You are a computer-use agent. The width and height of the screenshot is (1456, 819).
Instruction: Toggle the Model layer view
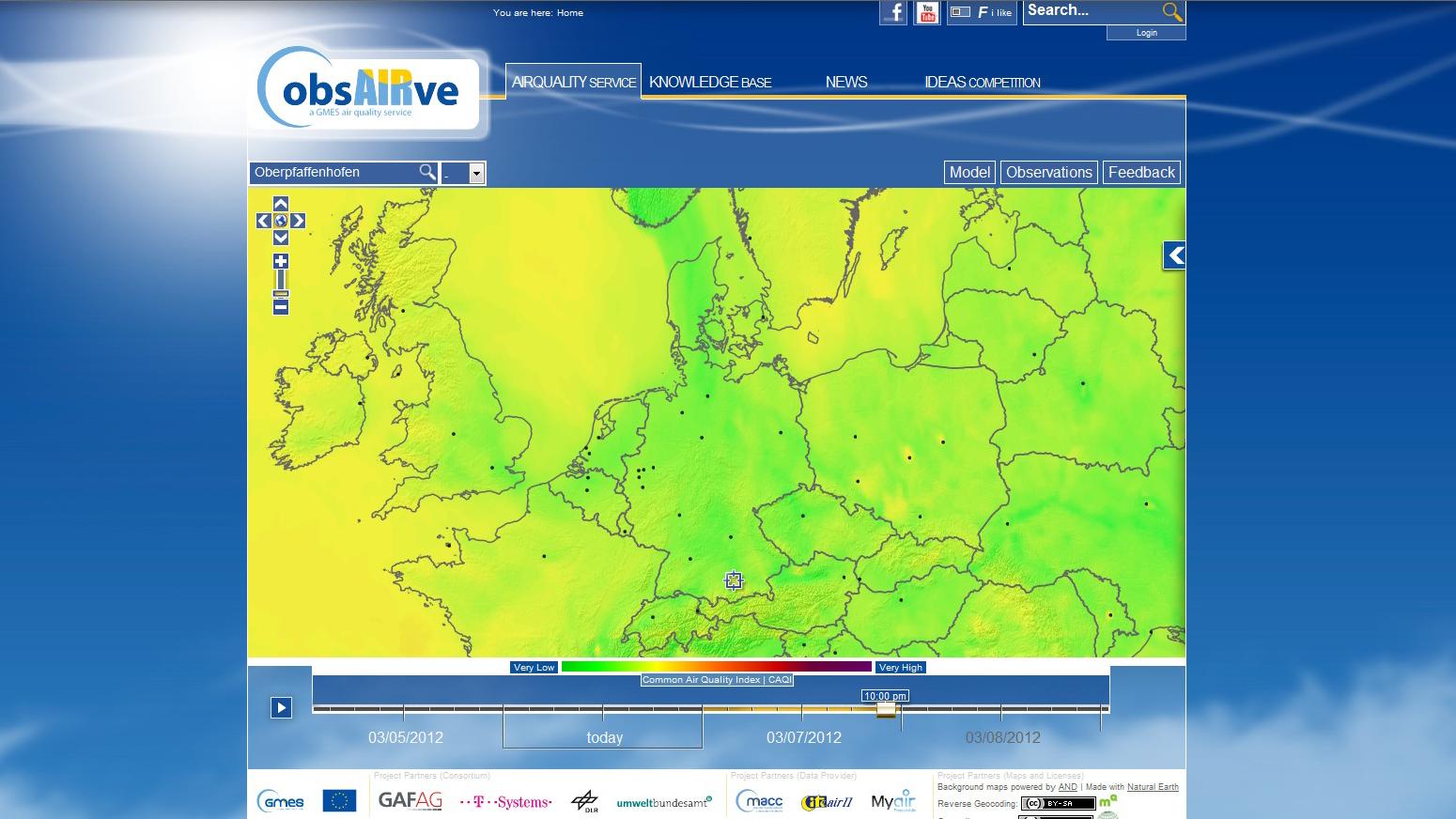(968, 172)
